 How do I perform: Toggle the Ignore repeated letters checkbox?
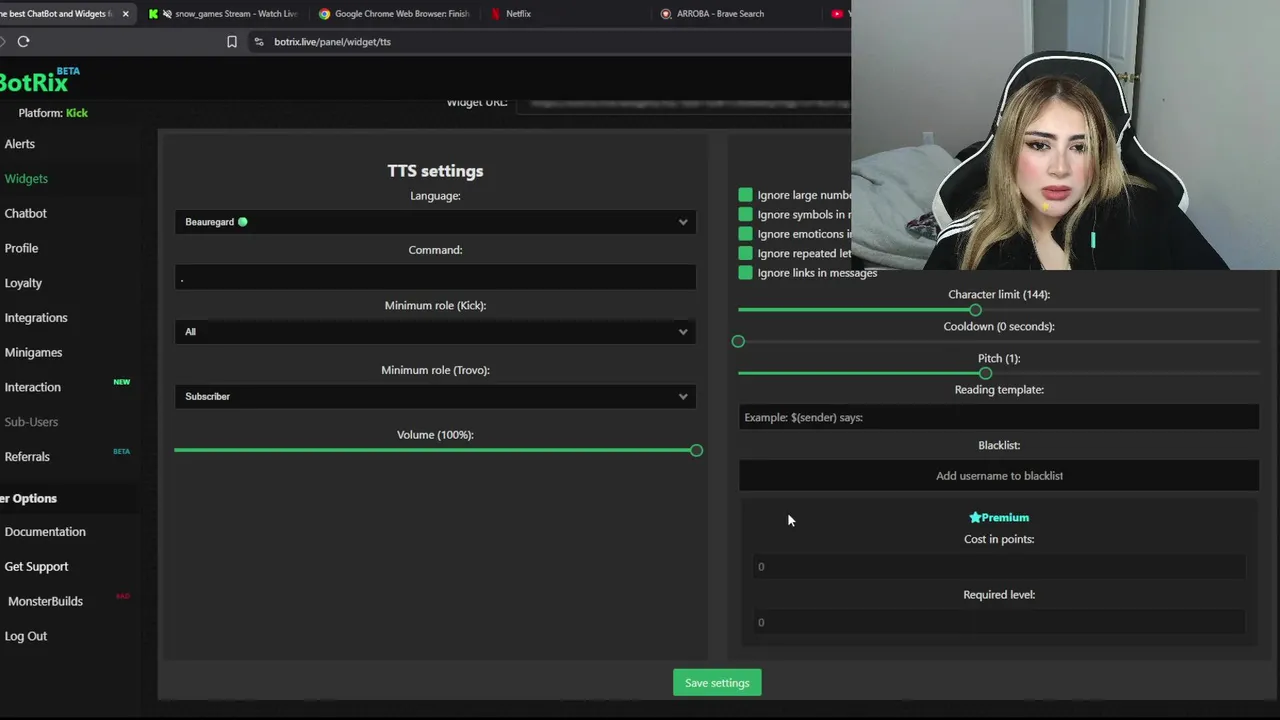point(745,253)
